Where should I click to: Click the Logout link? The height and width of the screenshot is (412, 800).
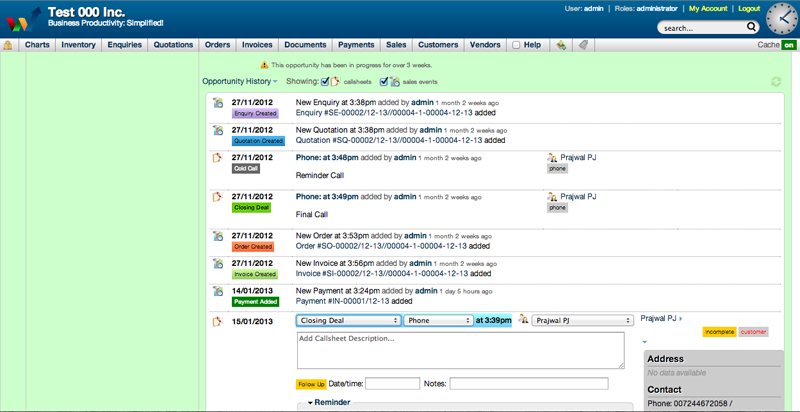coord(748,8)
